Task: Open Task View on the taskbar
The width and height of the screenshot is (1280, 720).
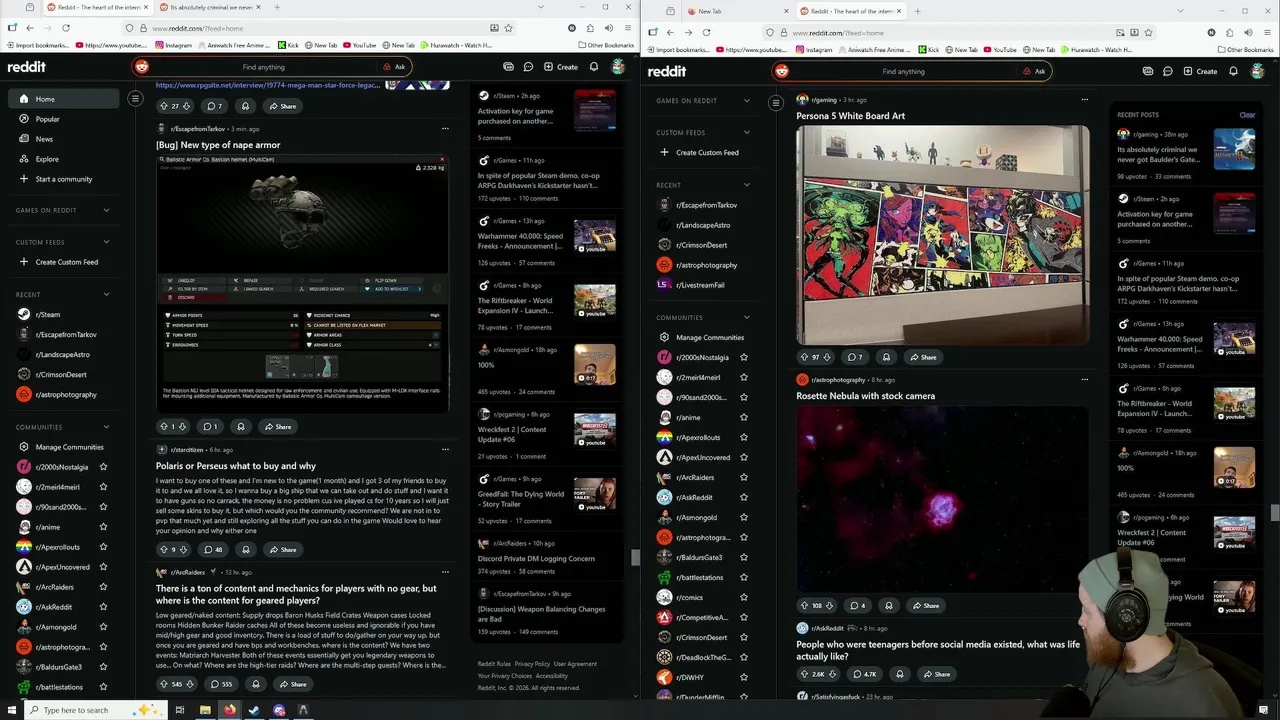Action: (180, 710)
